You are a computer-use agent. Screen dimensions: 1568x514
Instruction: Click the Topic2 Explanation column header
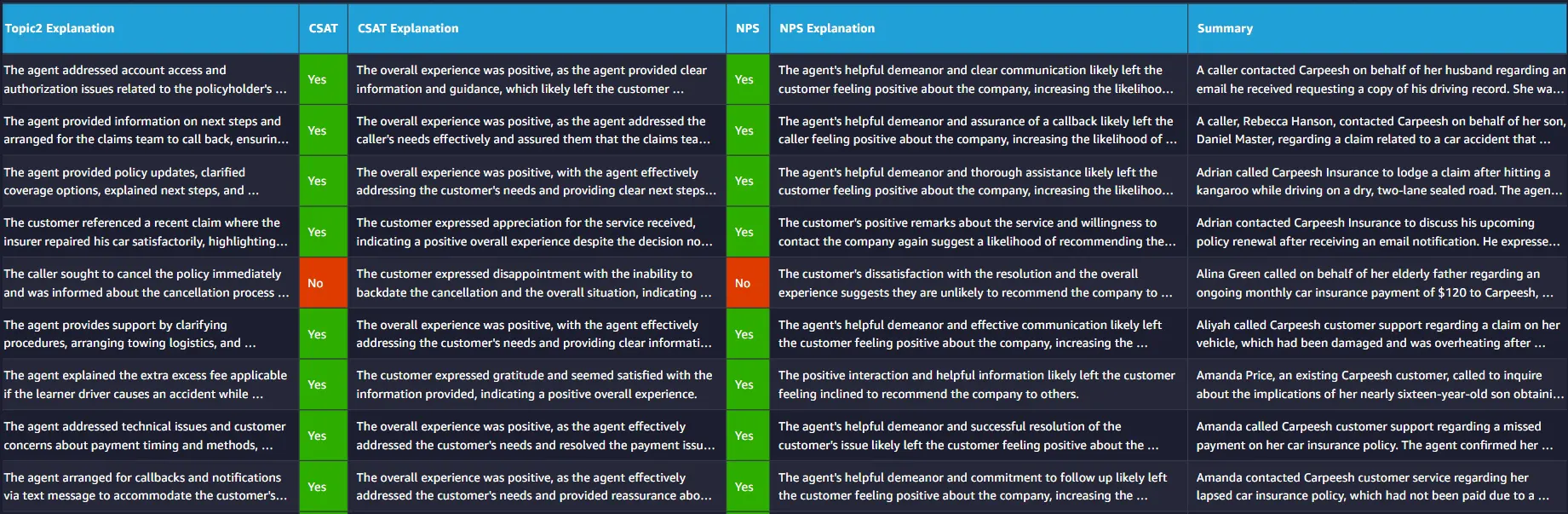point(149,28)
